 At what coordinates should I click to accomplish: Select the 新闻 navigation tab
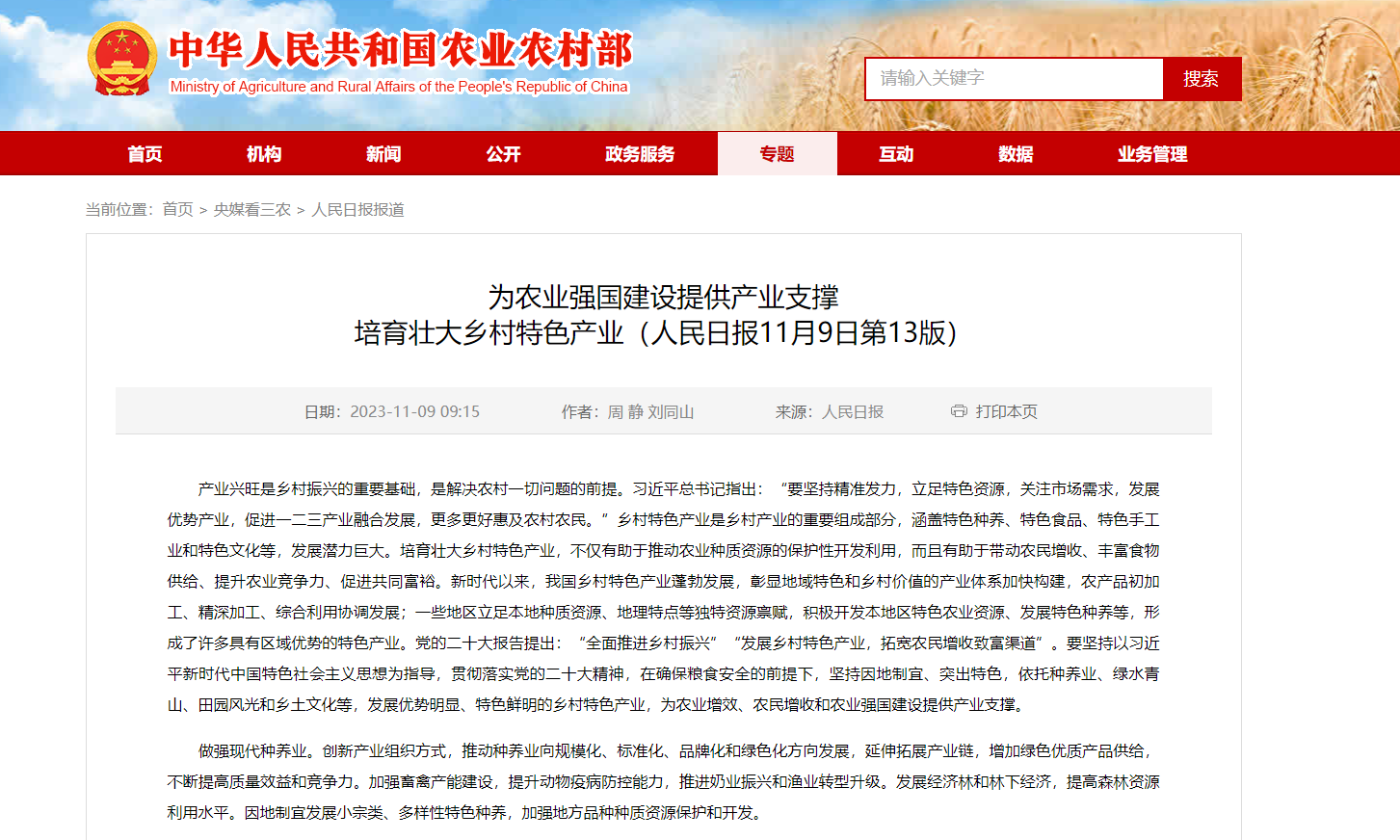click(x=383, y=154)
